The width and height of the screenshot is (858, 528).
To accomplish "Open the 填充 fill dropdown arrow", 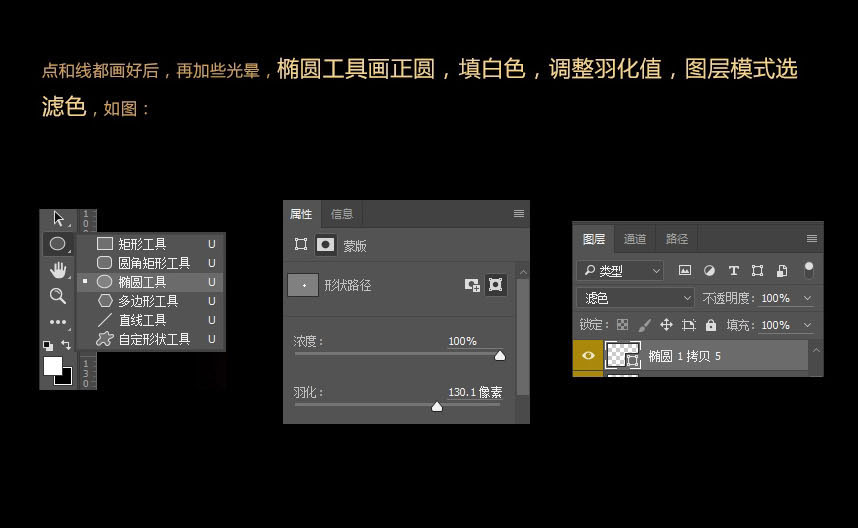I will tap(808, 325).
